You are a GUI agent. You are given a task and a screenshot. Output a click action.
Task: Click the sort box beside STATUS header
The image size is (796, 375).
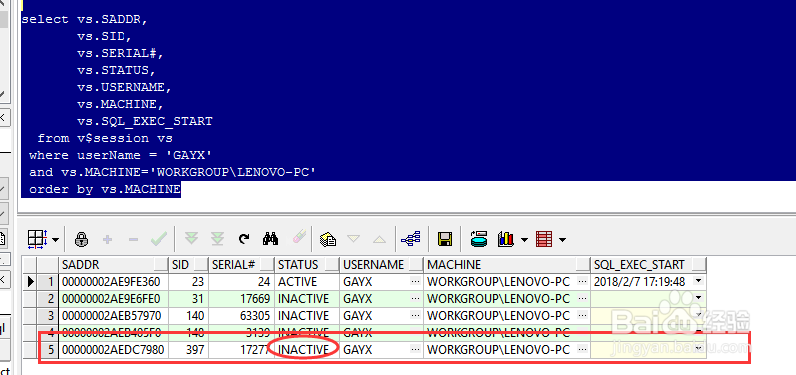tap(332, 264)
